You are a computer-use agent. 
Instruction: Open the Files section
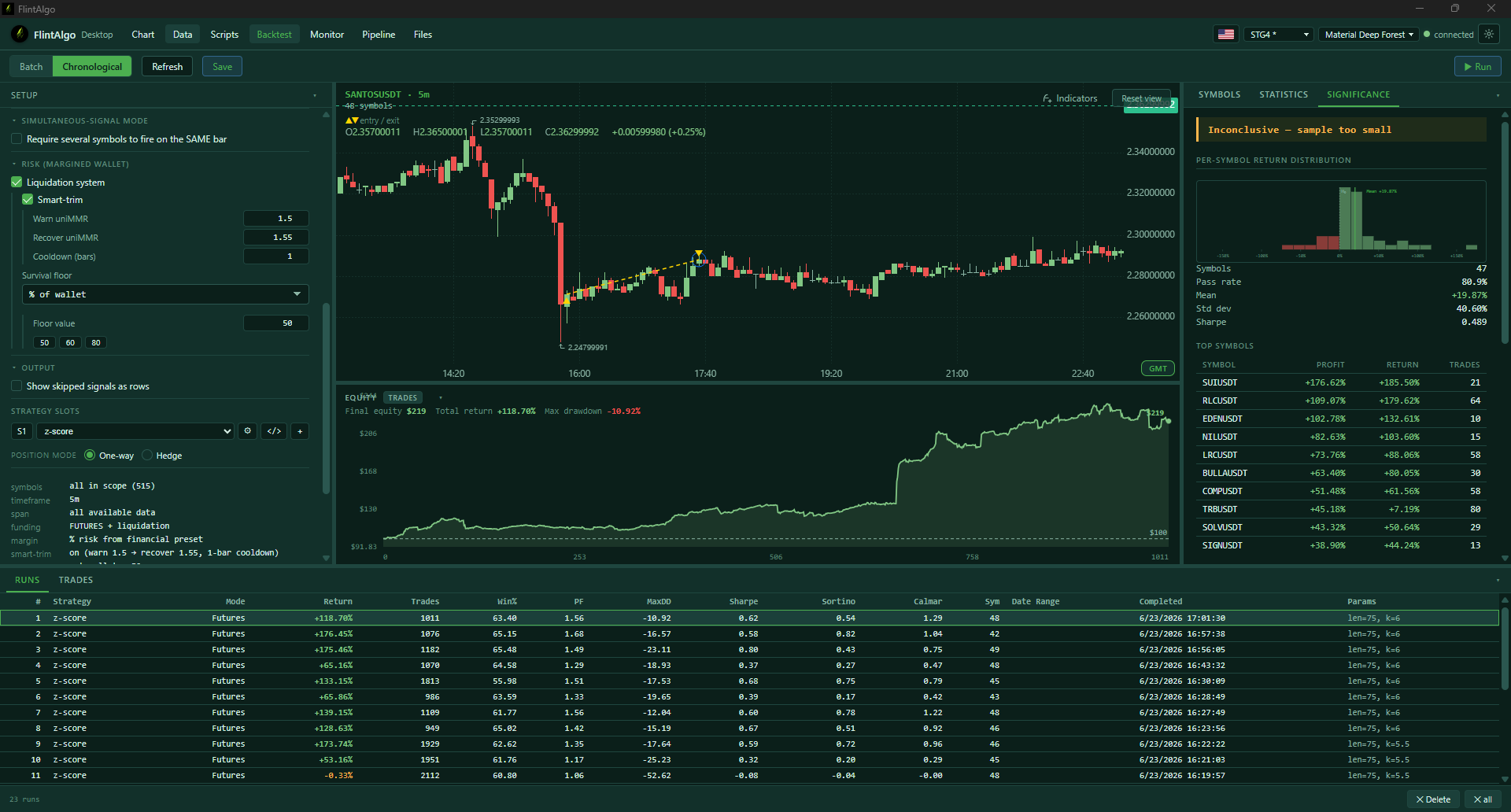click(x=423, y=35)
